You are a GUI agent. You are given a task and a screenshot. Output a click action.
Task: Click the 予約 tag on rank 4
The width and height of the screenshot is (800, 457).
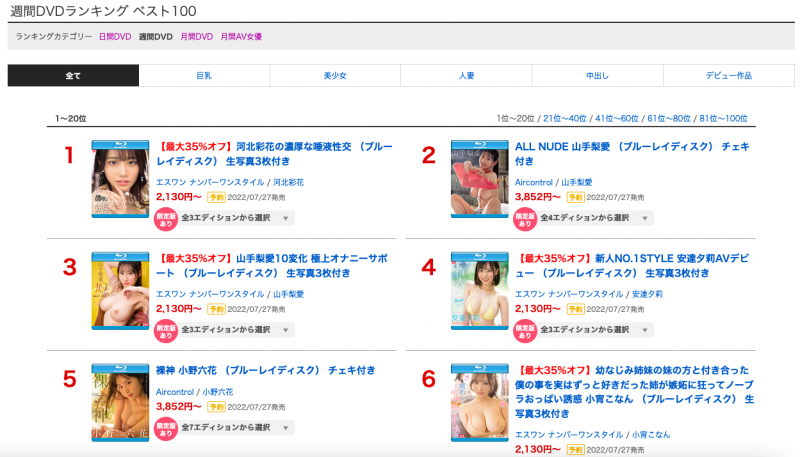(575, 309)
